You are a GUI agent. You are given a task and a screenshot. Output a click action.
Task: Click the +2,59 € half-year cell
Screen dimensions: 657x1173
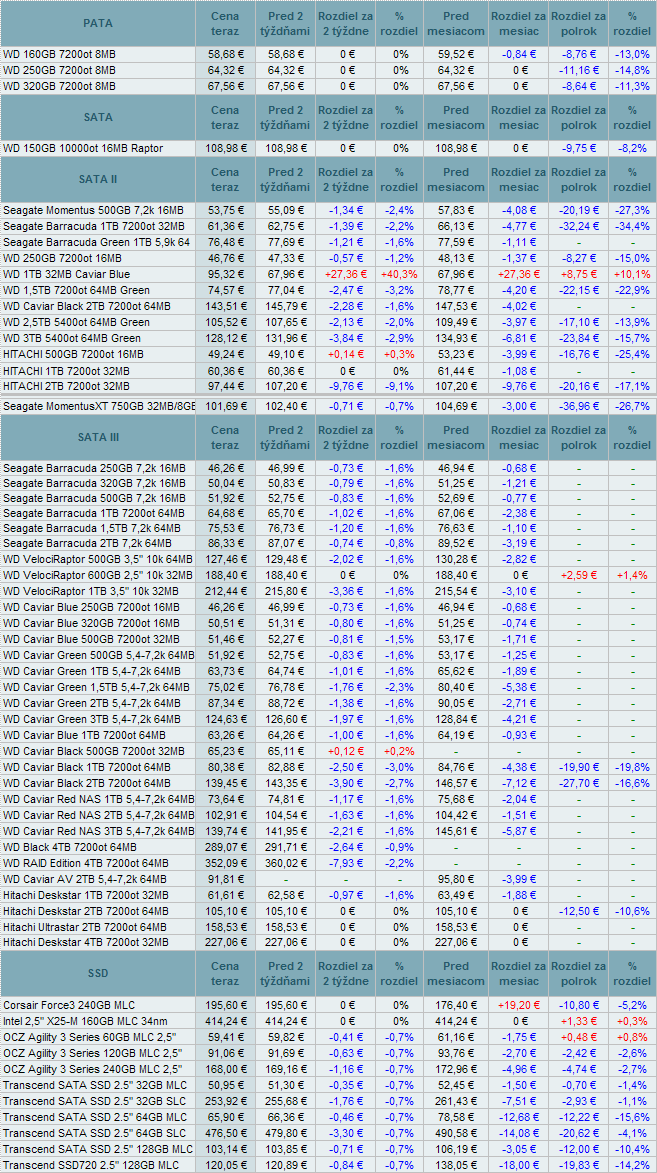click(x=578, y=575)
